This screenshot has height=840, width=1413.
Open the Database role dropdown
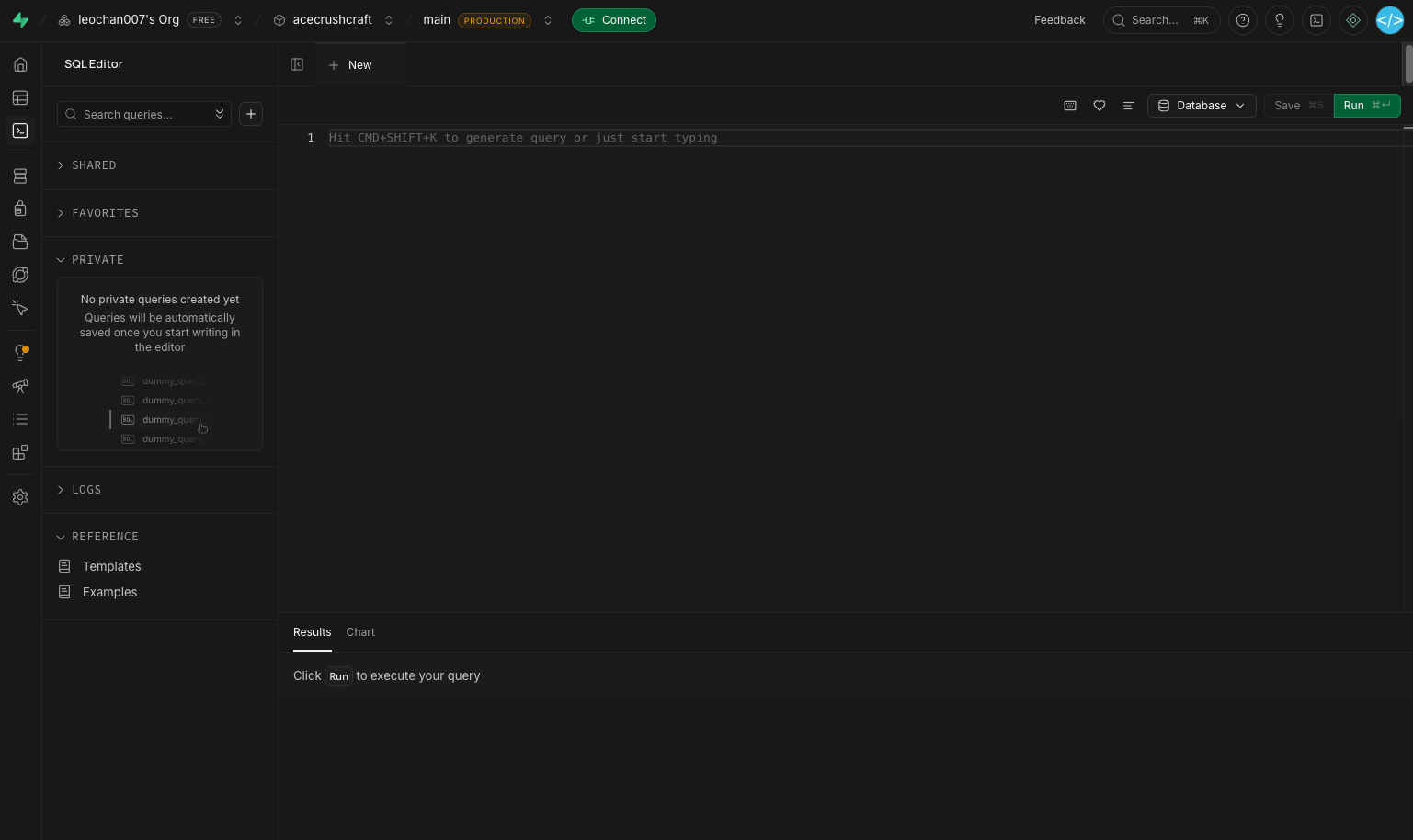(x=1202, y=106)
